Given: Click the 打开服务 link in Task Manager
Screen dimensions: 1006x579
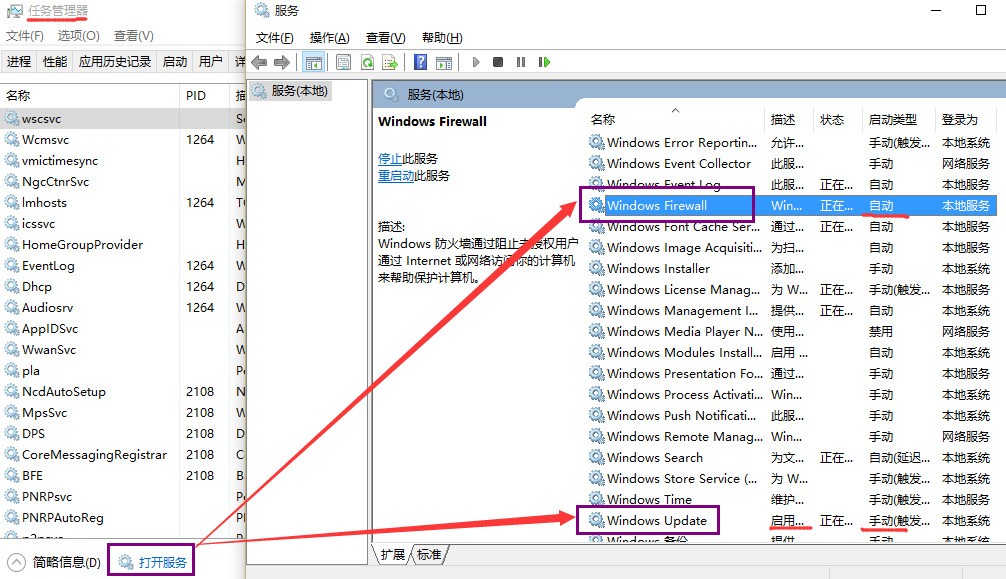Looking at the screenshot, I should [x=162, y=562].
